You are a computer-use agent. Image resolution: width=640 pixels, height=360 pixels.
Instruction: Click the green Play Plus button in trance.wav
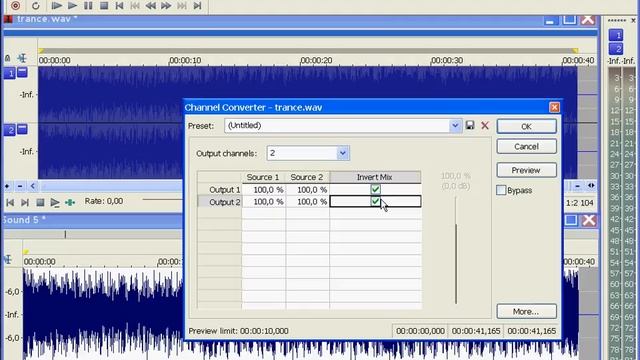click(70, 202)
